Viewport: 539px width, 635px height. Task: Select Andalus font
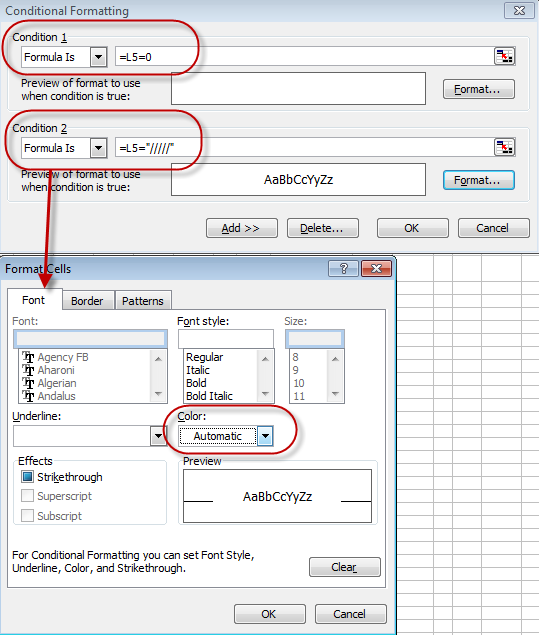pos(56,396)
